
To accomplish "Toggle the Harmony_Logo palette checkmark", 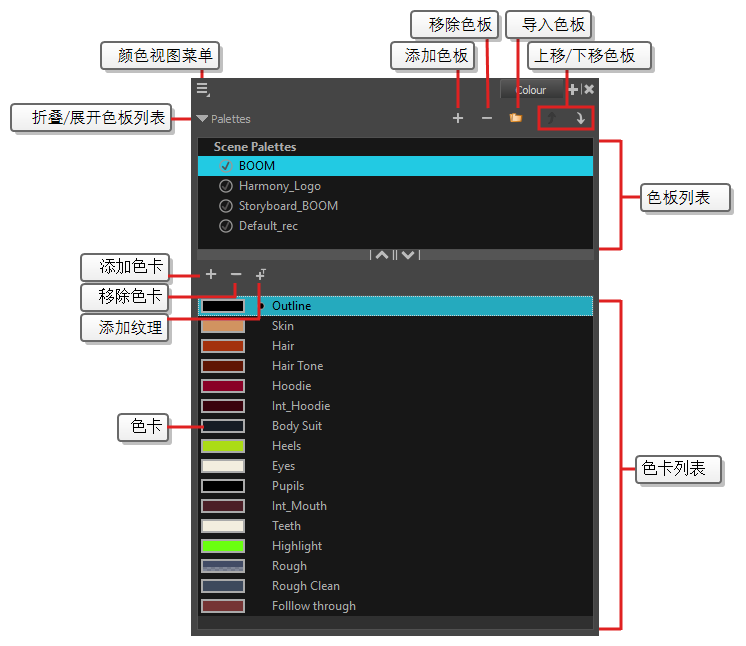I will 225,186.
